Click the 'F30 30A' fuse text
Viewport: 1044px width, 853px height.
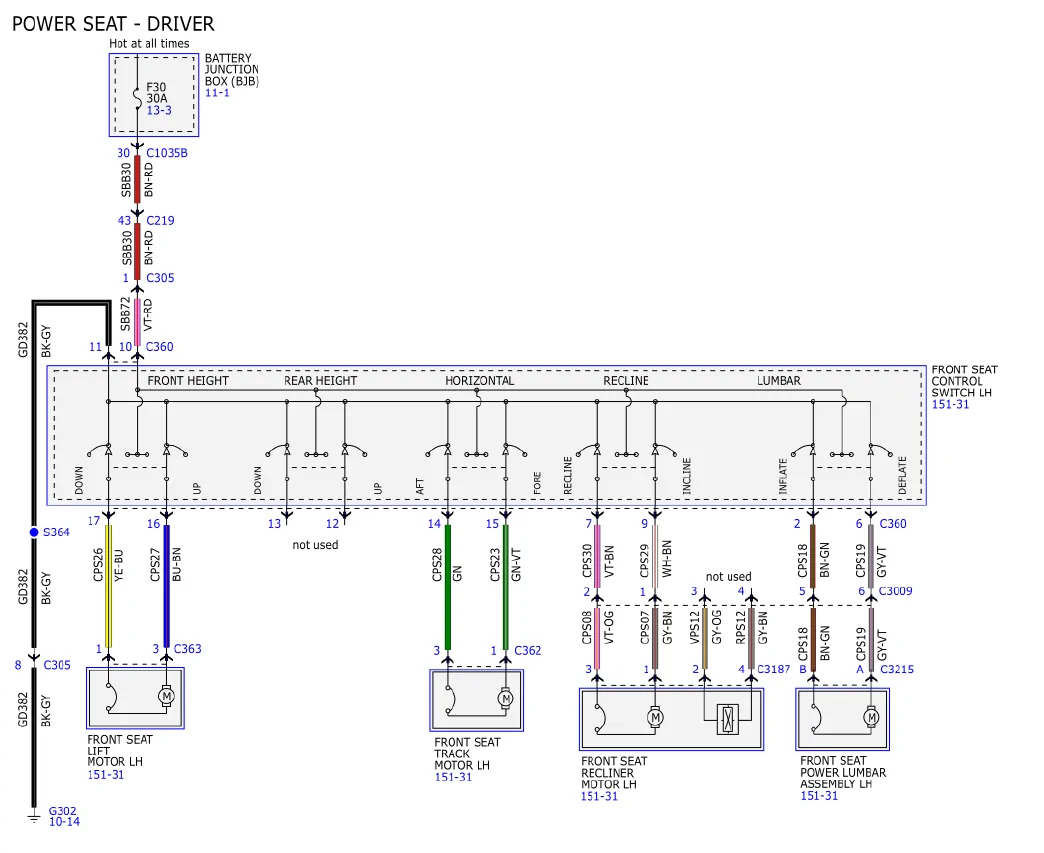(x=157, y=93)
